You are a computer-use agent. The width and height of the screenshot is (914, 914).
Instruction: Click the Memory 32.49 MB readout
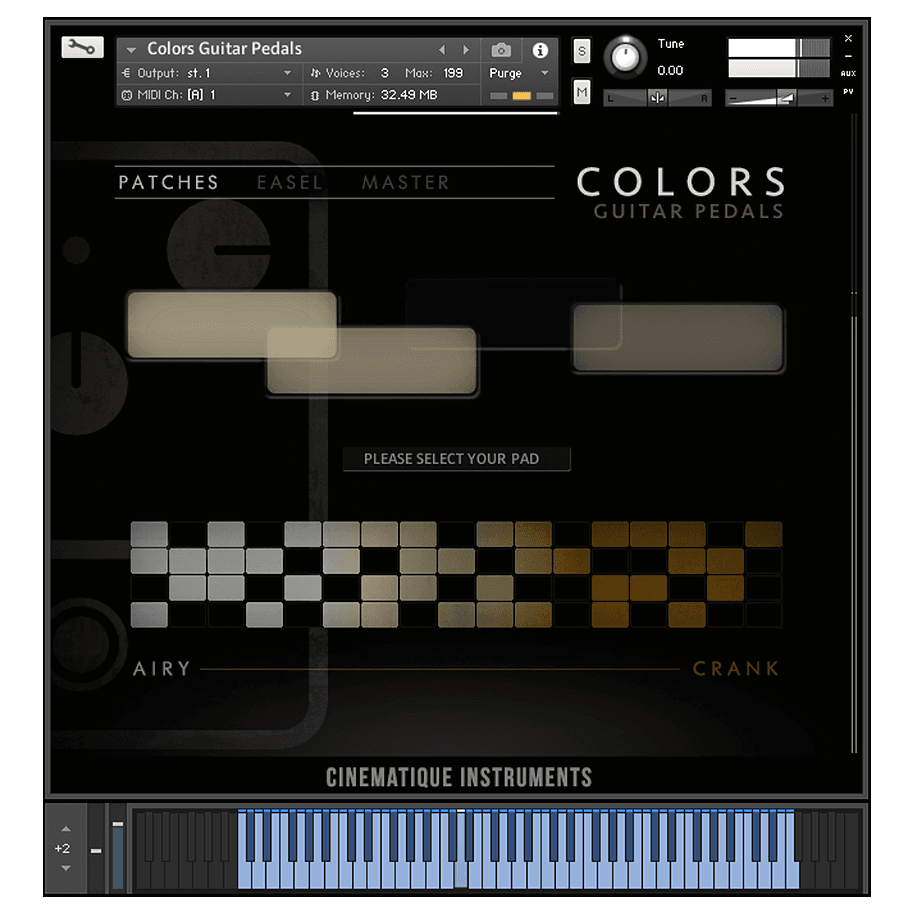(381, 95)
